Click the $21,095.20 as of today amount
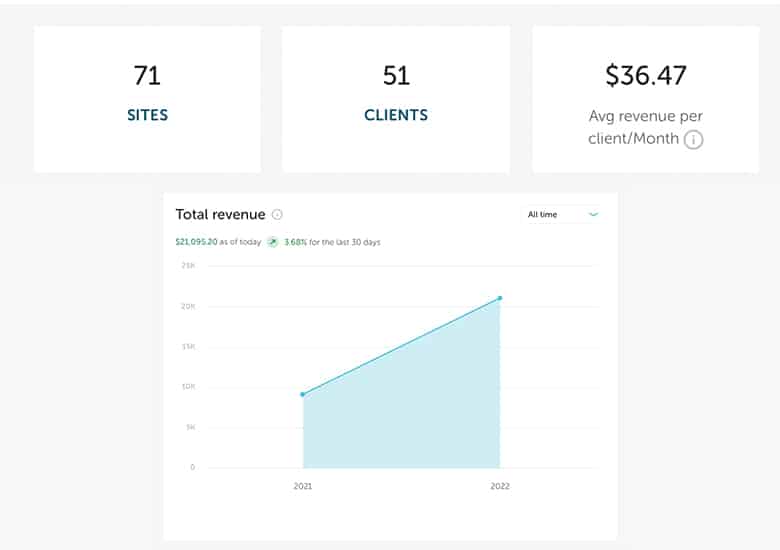The image size is (780, 550). click(x=198, y=242)
